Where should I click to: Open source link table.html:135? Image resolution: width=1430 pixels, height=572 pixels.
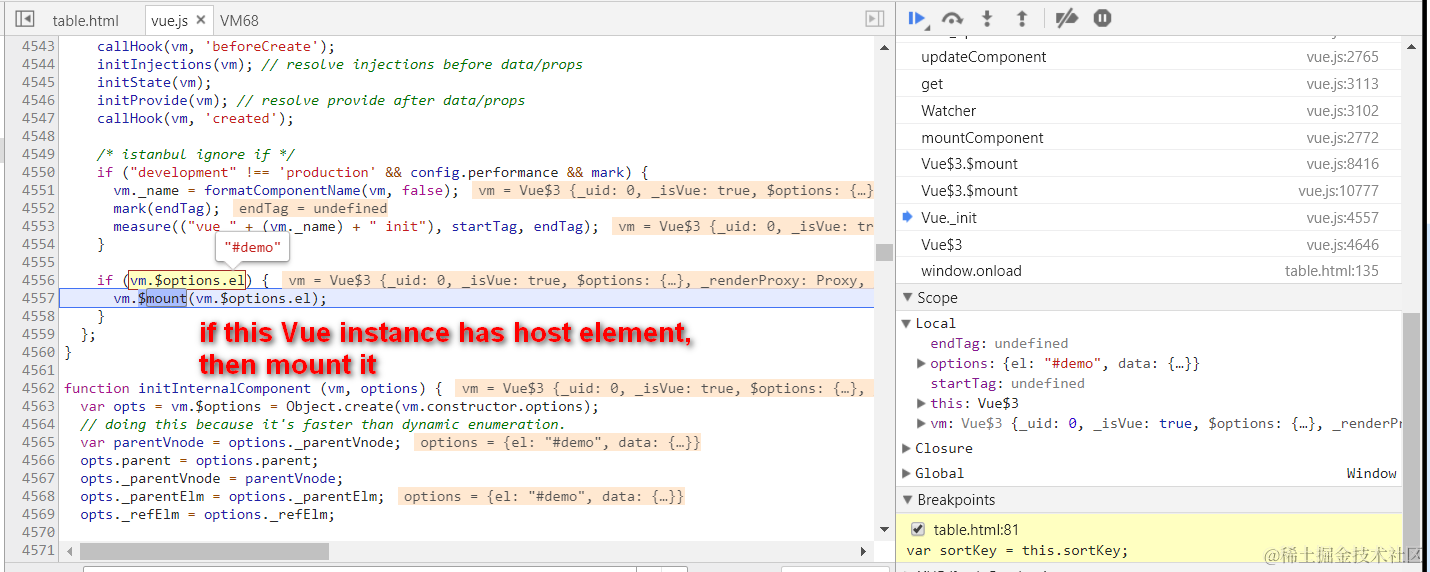pos(1332,271)
